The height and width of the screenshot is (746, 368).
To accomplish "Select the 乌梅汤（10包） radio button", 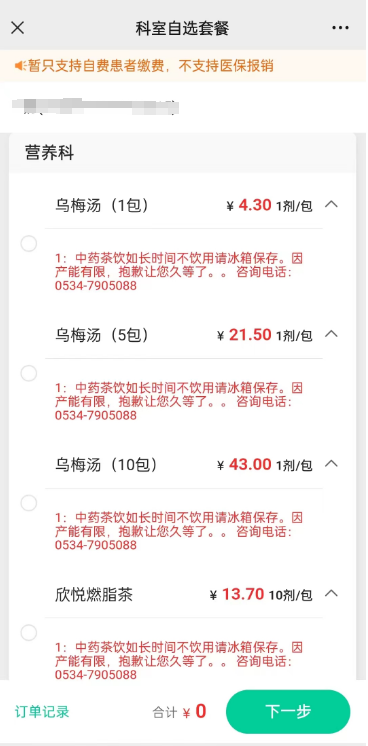I will tap(29, 503).
